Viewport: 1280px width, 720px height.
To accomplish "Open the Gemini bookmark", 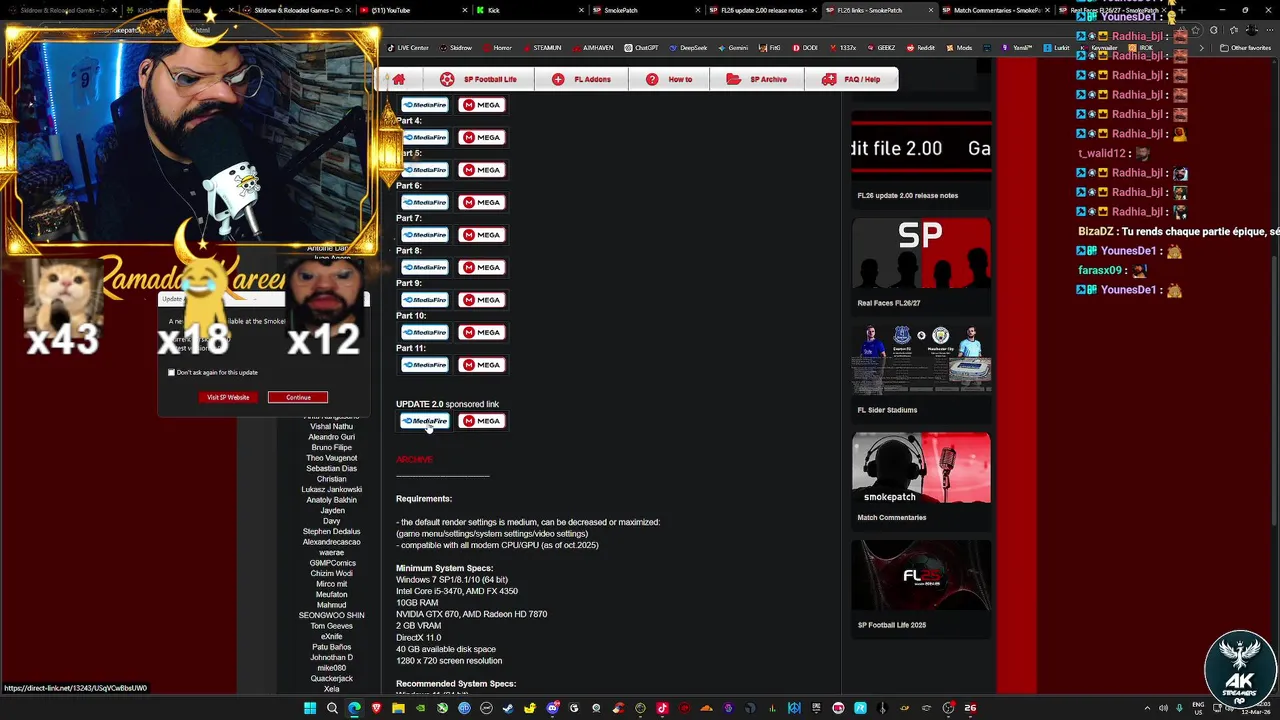I will click(734, 47).
